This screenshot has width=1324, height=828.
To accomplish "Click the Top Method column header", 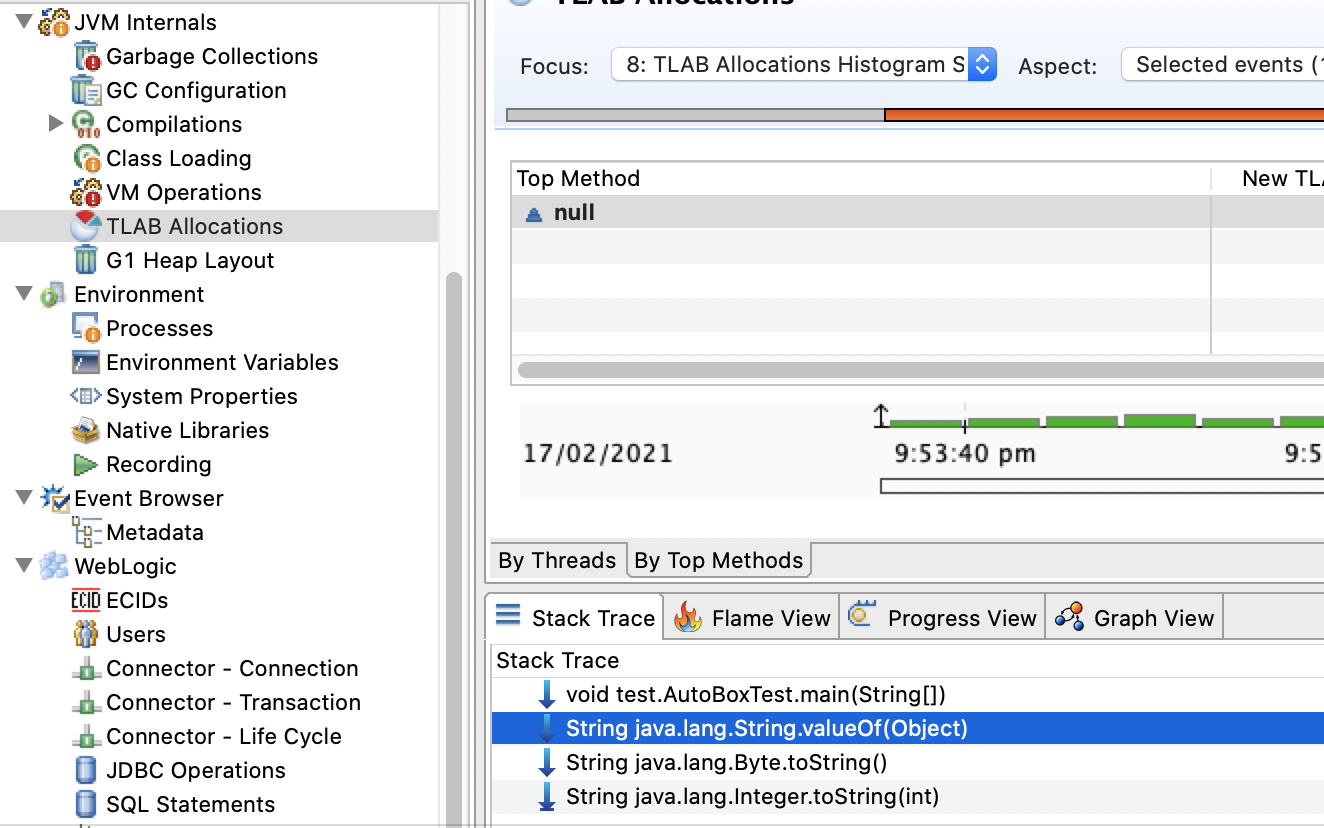I will coord(578,179).
